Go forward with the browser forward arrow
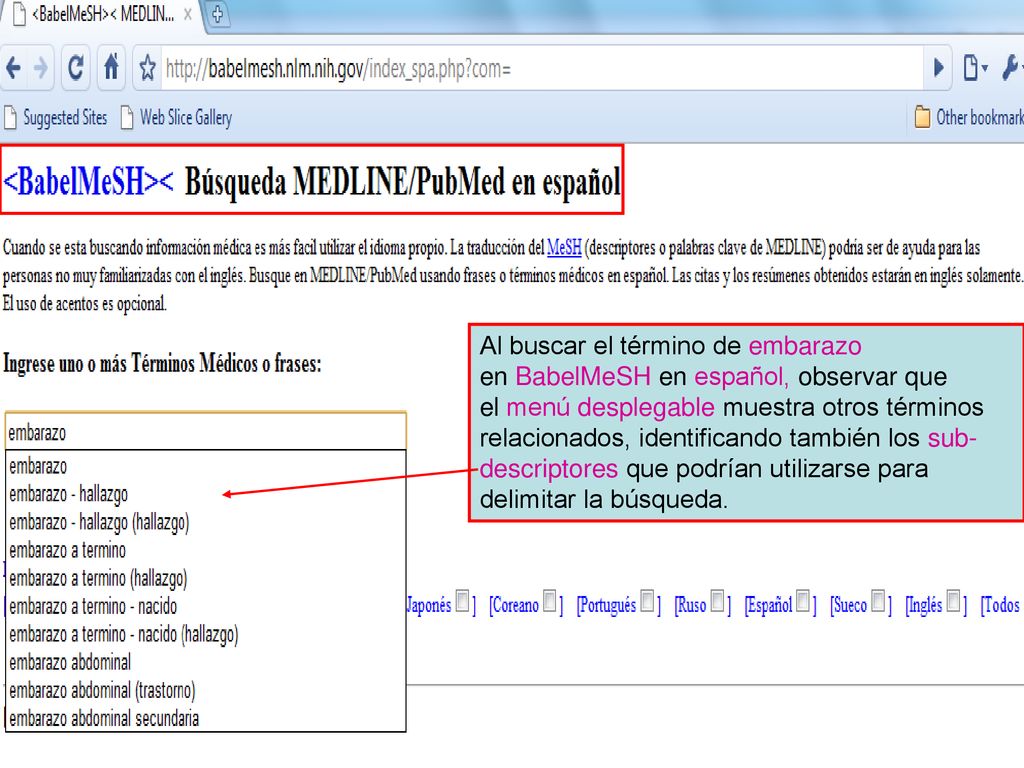This screenshot has height=768, width=1024. pos(40,68)
